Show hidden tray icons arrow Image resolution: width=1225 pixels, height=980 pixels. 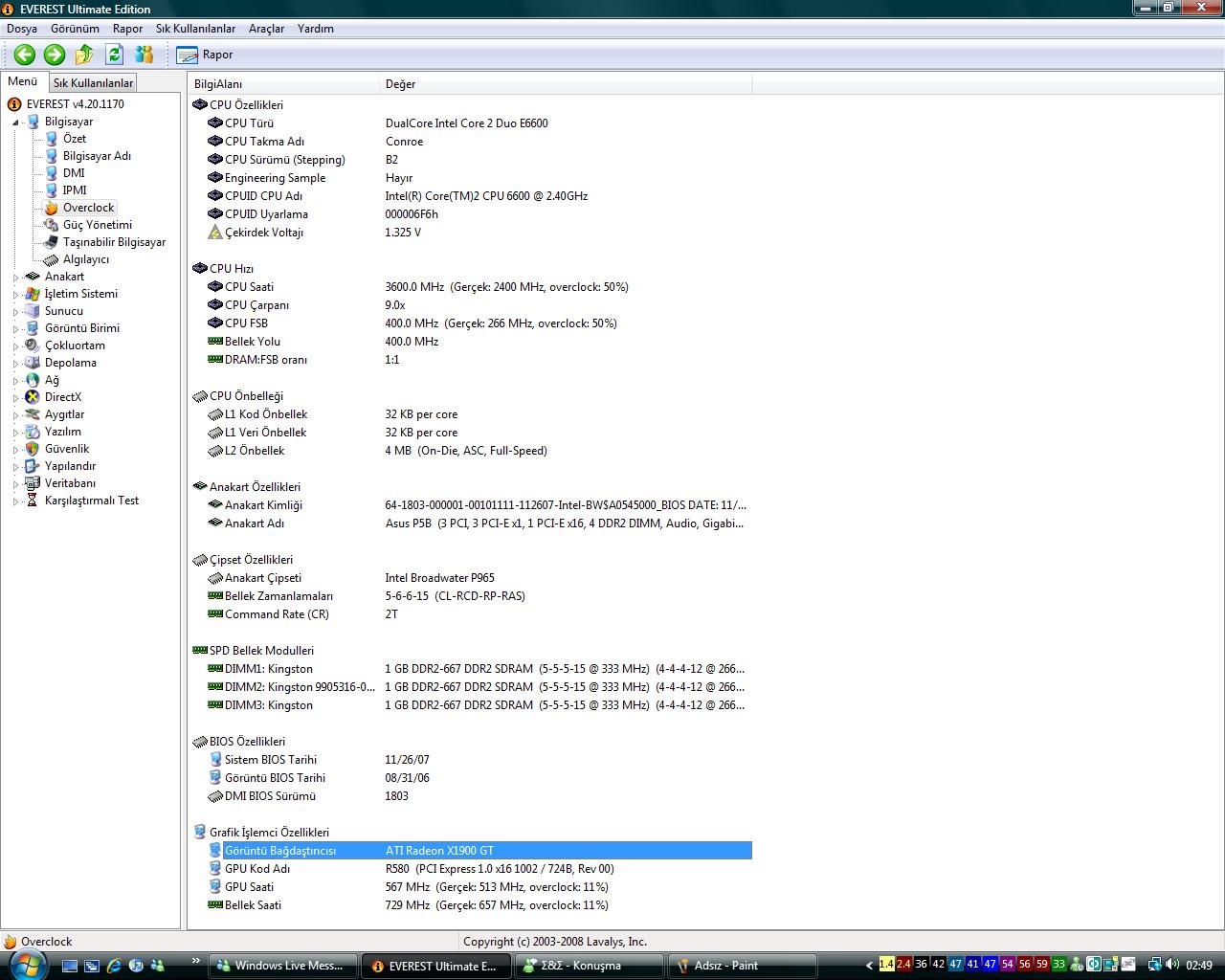coord(870,966)
